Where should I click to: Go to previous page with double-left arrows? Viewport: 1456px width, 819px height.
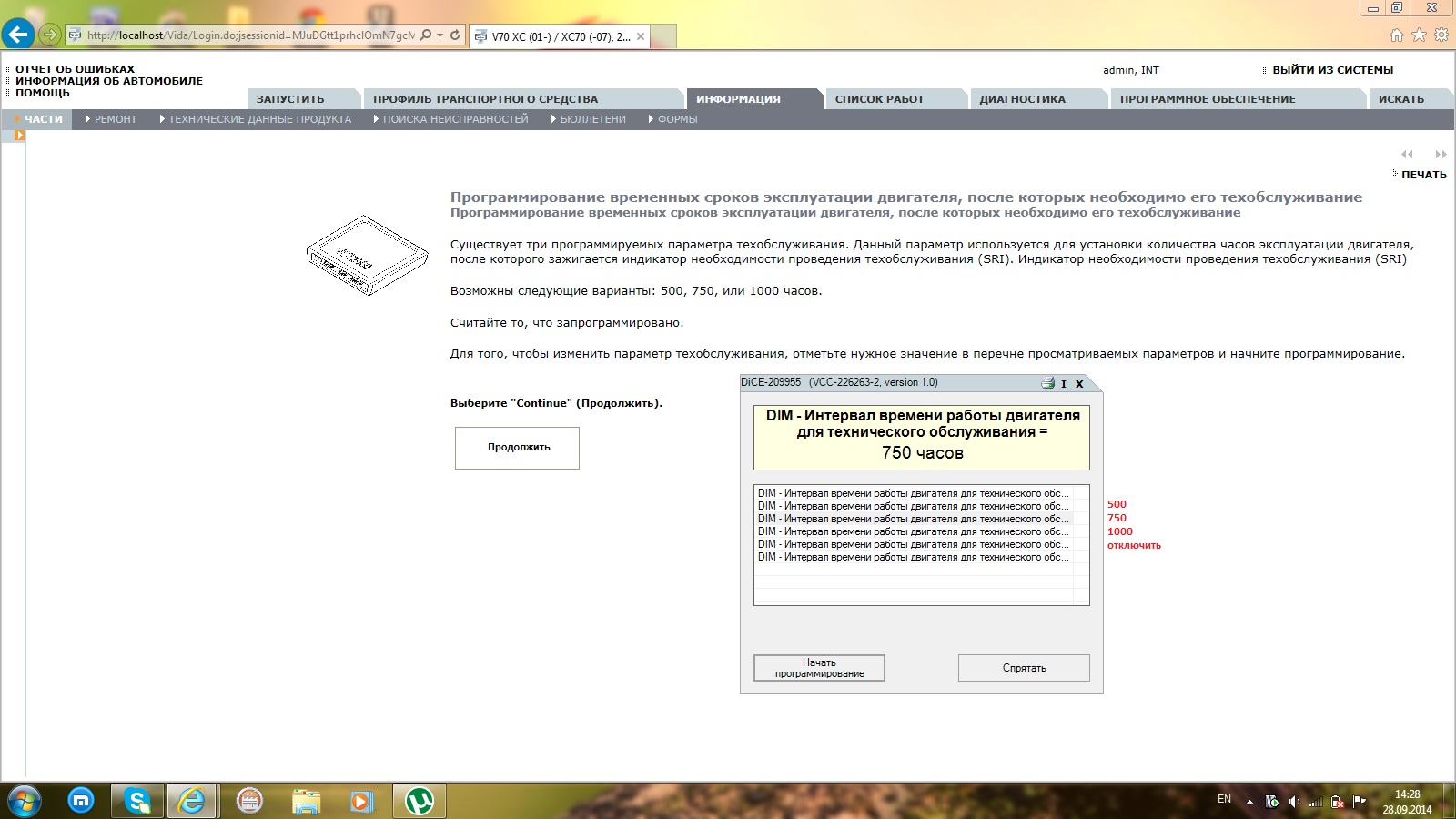1407,154
